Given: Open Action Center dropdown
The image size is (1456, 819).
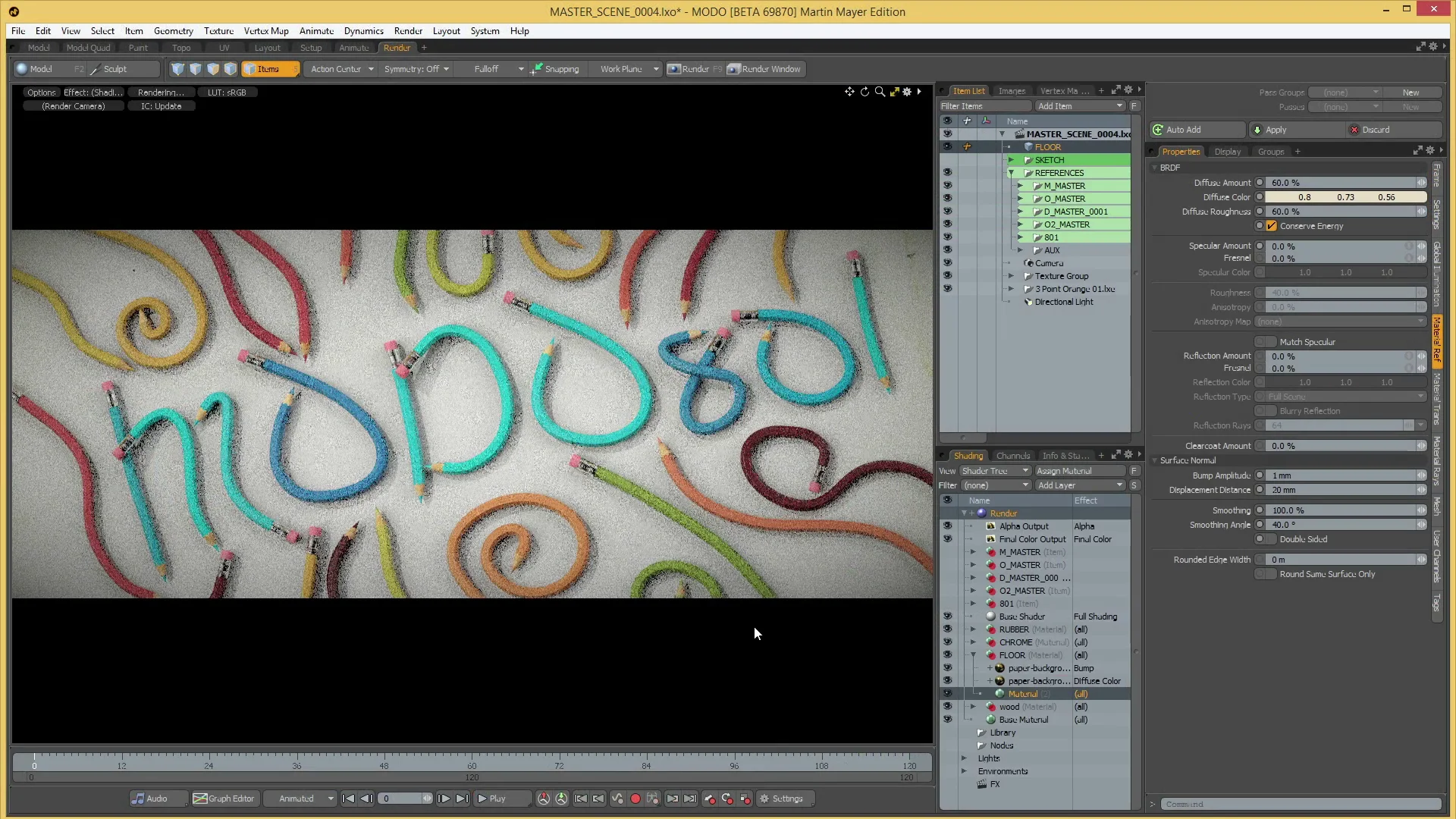Looking at the screenshot, I should click(341, 69).
